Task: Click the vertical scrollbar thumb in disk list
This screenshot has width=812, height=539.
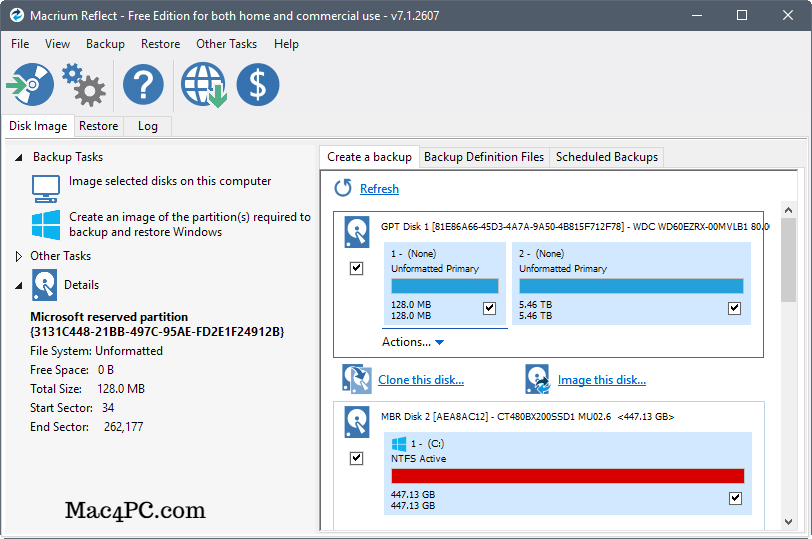Action: pos(788,259)
